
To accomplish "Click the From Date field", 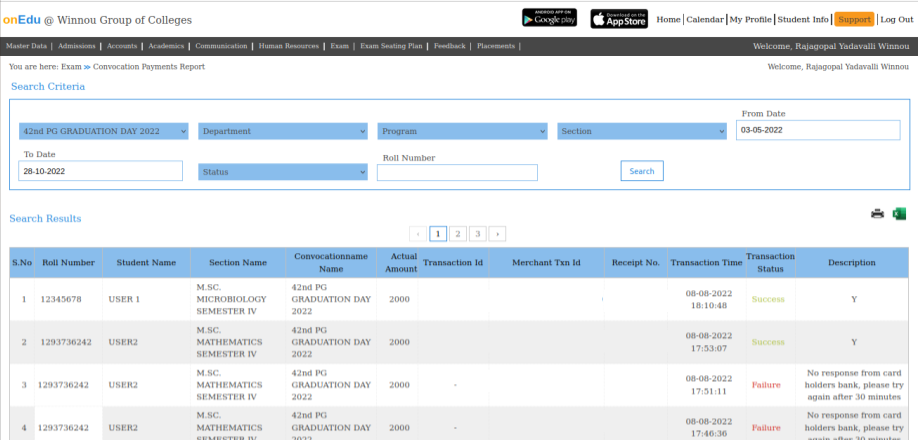I will pyautogui.click(x=819, y=130).
